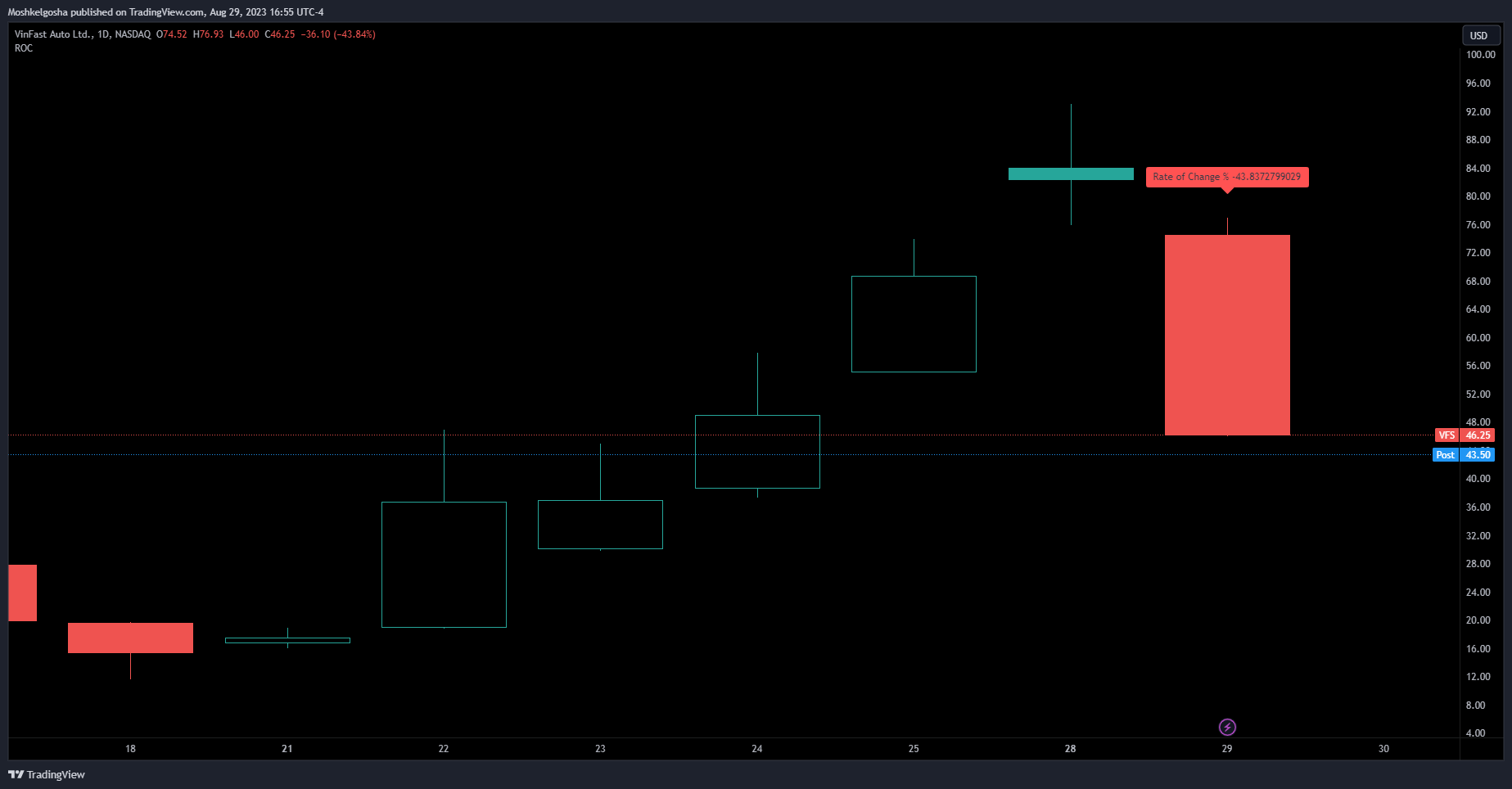Select the small doji candle for date 21
The image size is (1512, 789).
tap(287, 640)
